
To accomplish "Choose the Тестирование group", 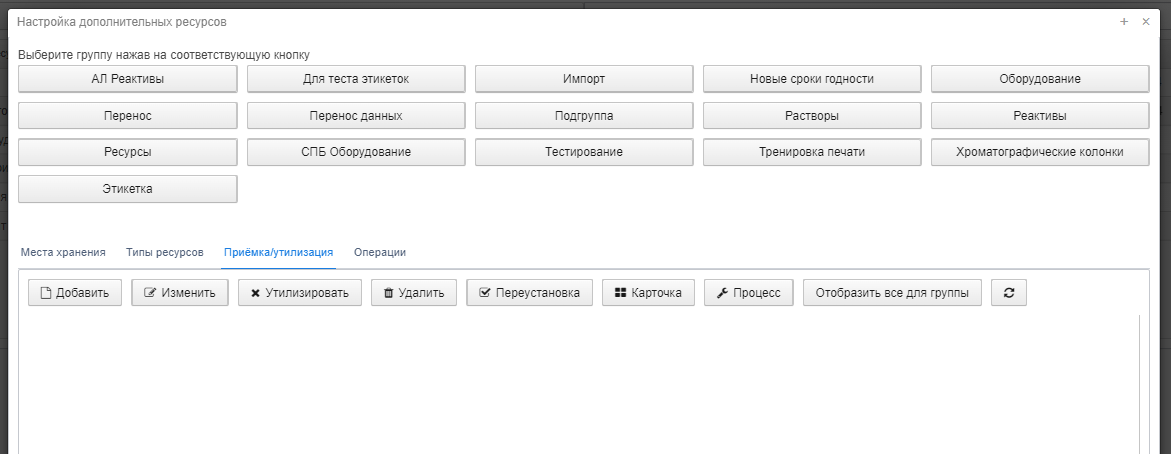I will tap(584, 152).
